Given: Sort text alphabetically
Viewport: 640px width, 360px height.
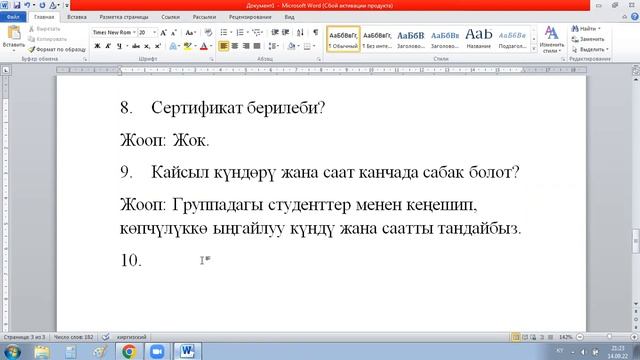Looking at the screenshot, I should click(300, 32).
